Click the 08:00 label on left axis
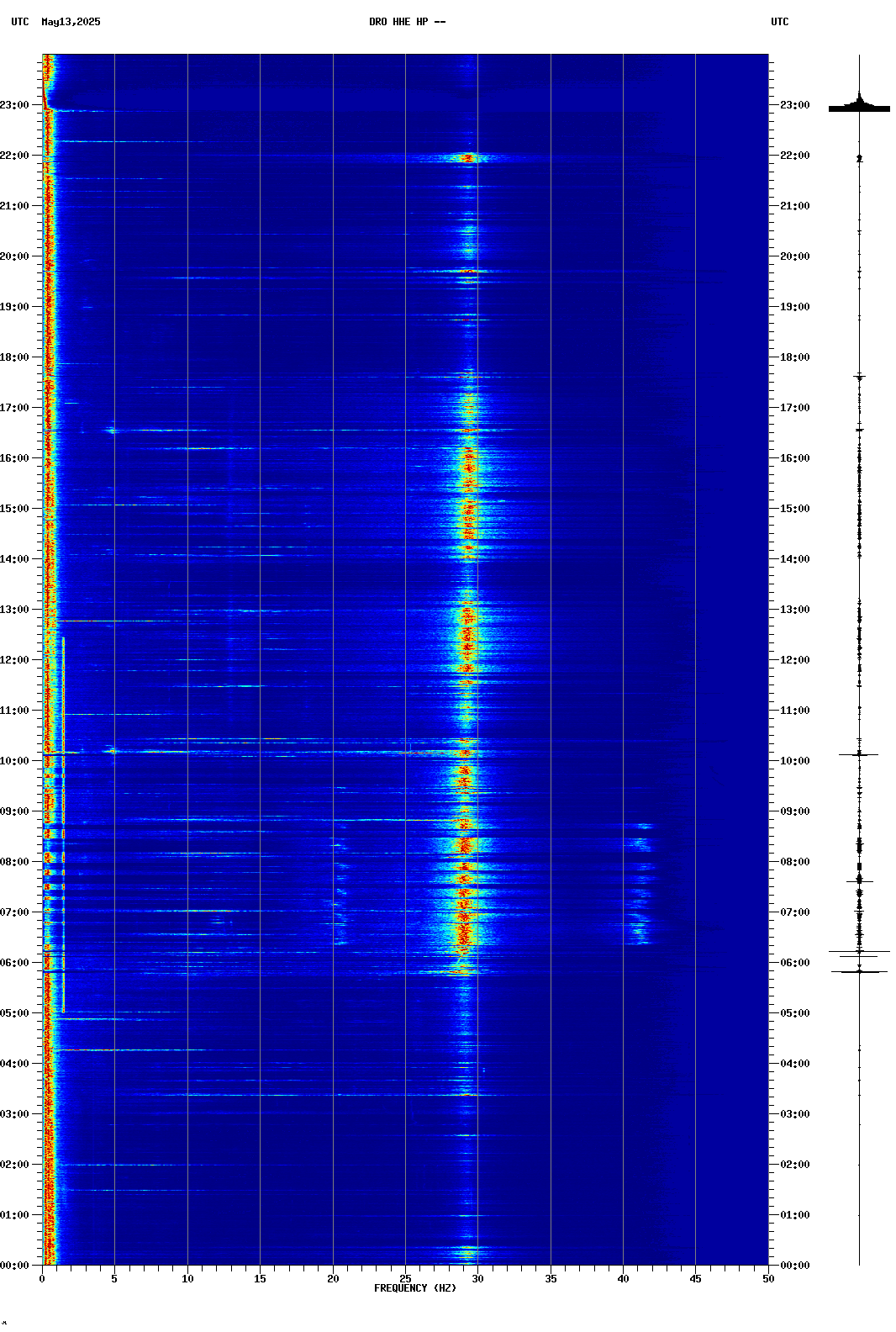The height and width of the screenshot is (1332, 896). coord(15,862)
